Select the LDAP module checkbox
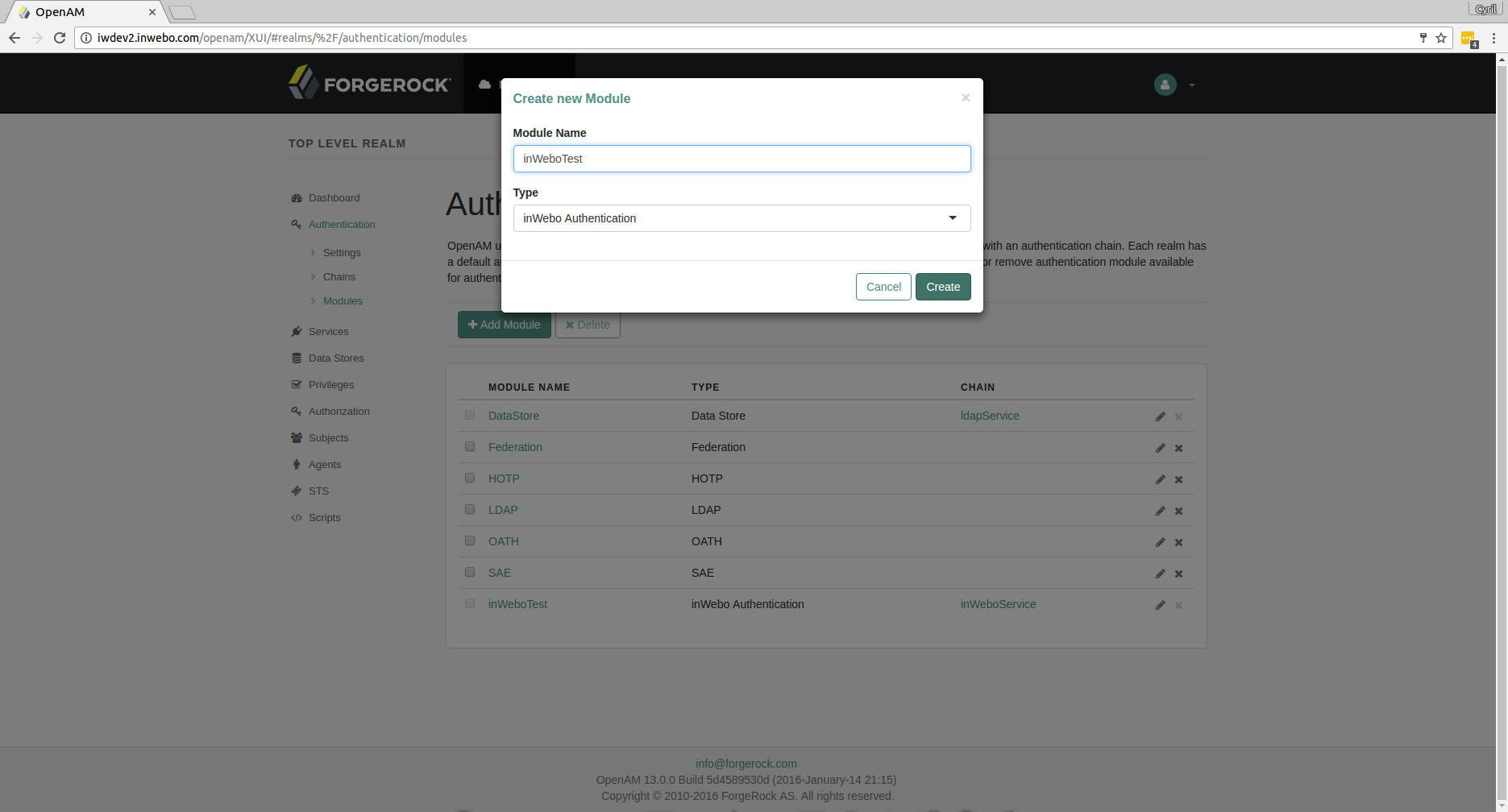1508x812 pixels. tap(470, 509)
